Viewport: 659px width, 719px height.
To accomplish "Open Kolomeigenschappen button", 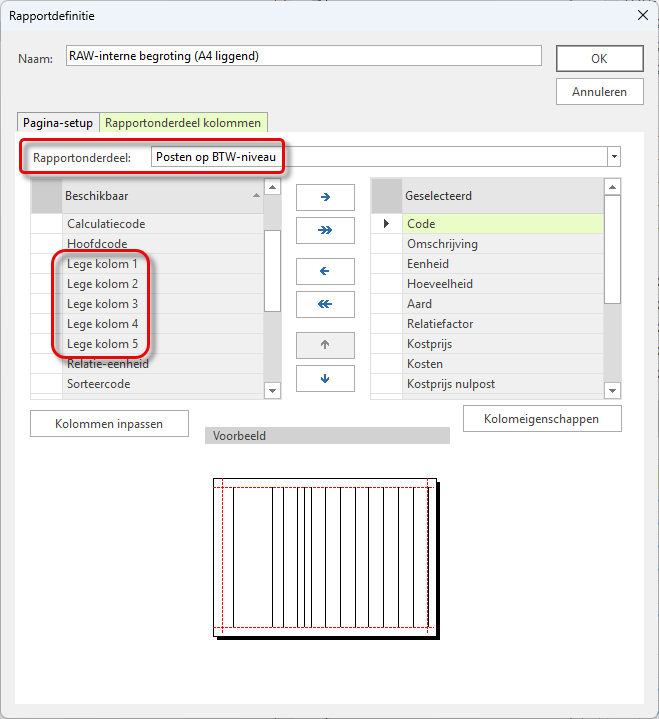I will (542, 419).
